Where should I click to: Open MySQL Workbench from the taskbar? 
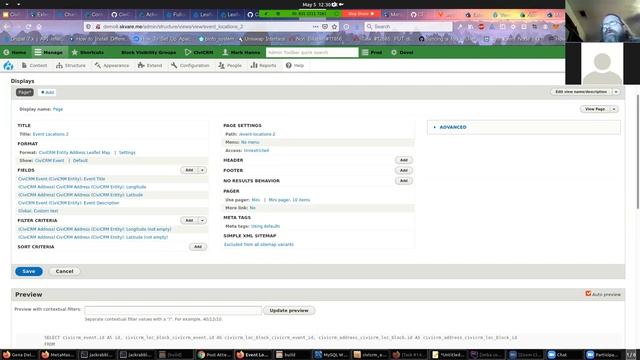pos(330,355)
